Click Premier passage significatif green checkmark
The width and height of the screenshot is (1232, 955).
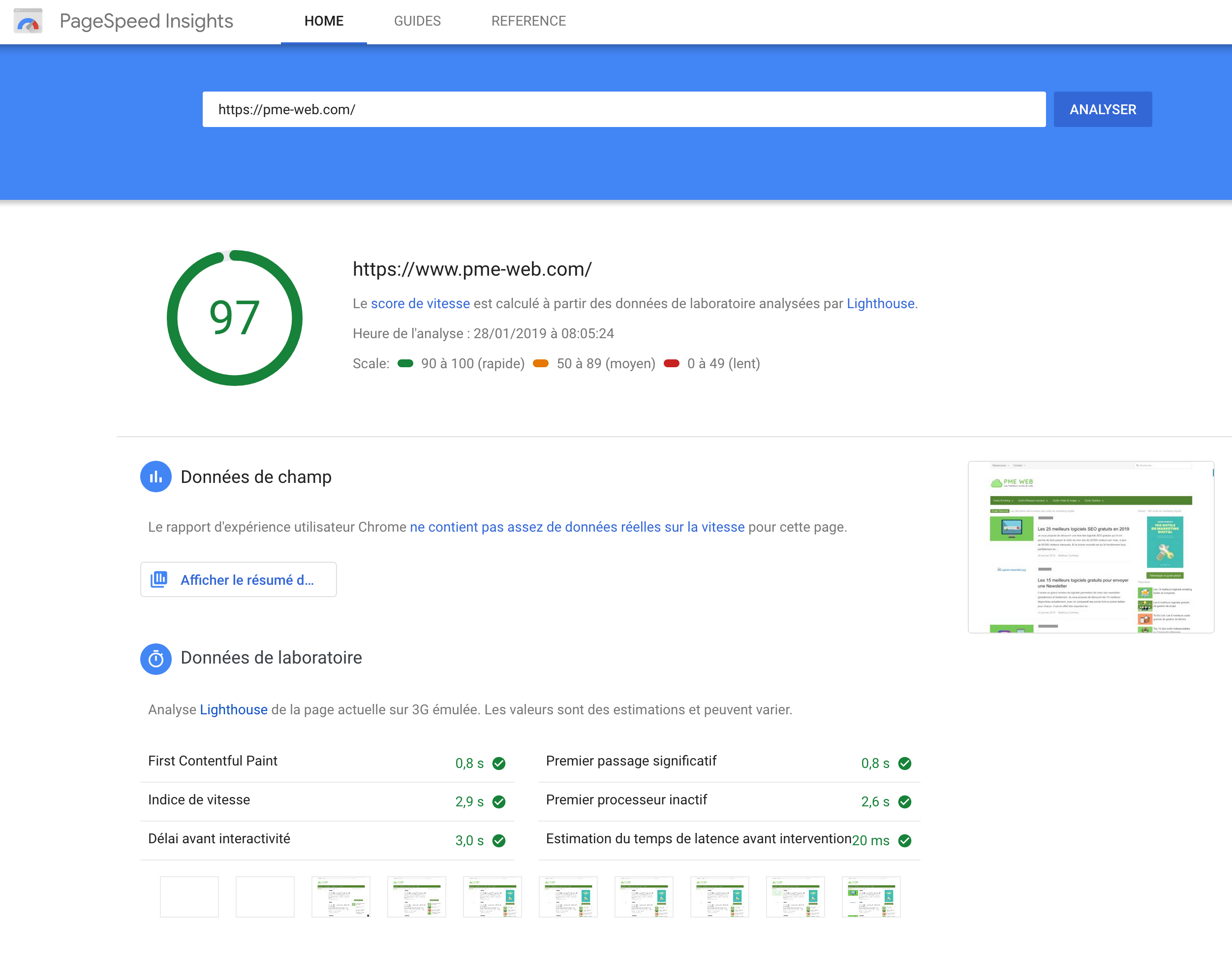(x=905, y=763)
